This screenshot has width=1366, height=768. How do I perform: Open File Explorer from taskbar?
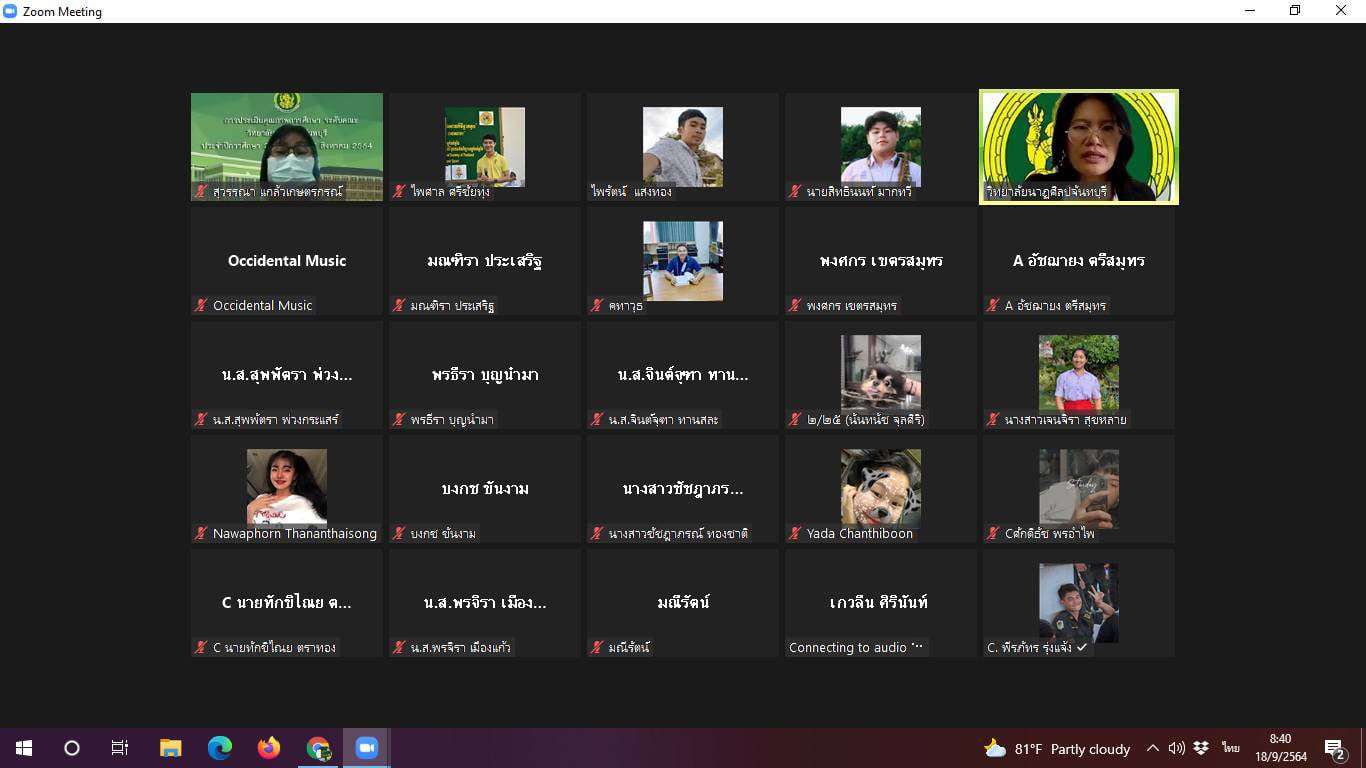[171, 748]
